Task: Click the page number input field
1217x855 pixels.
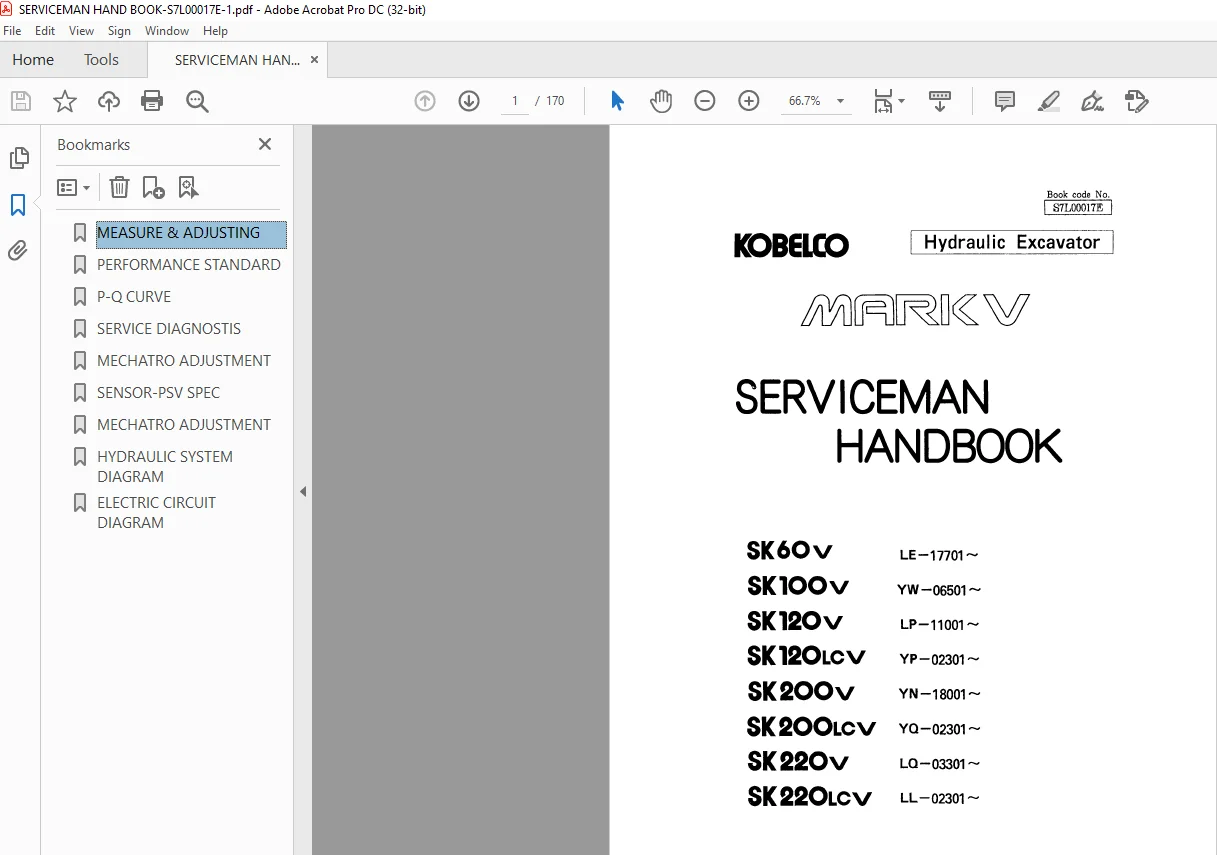Action: click(x=515, y=101)
